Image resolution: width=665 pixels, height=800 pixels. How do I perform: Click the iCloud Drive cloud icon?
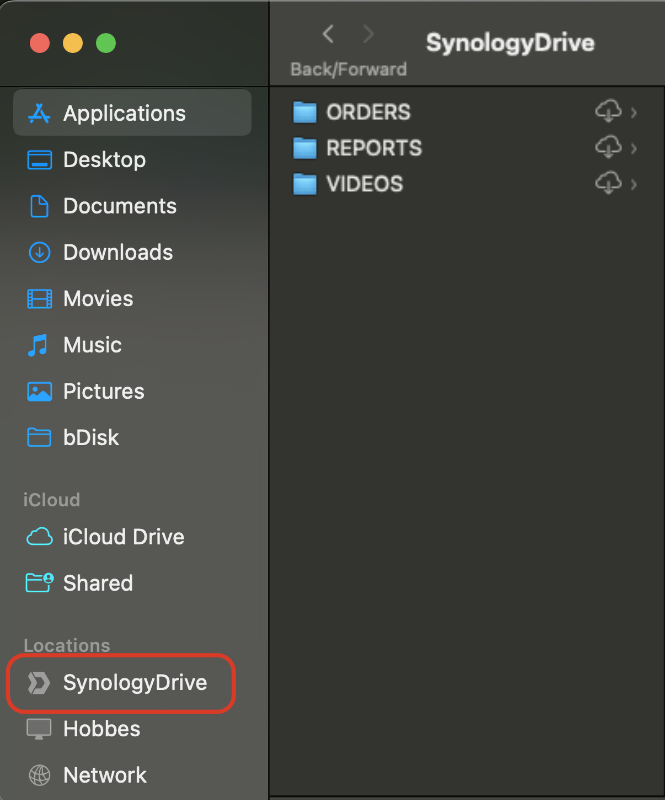(x=39, y=537)
